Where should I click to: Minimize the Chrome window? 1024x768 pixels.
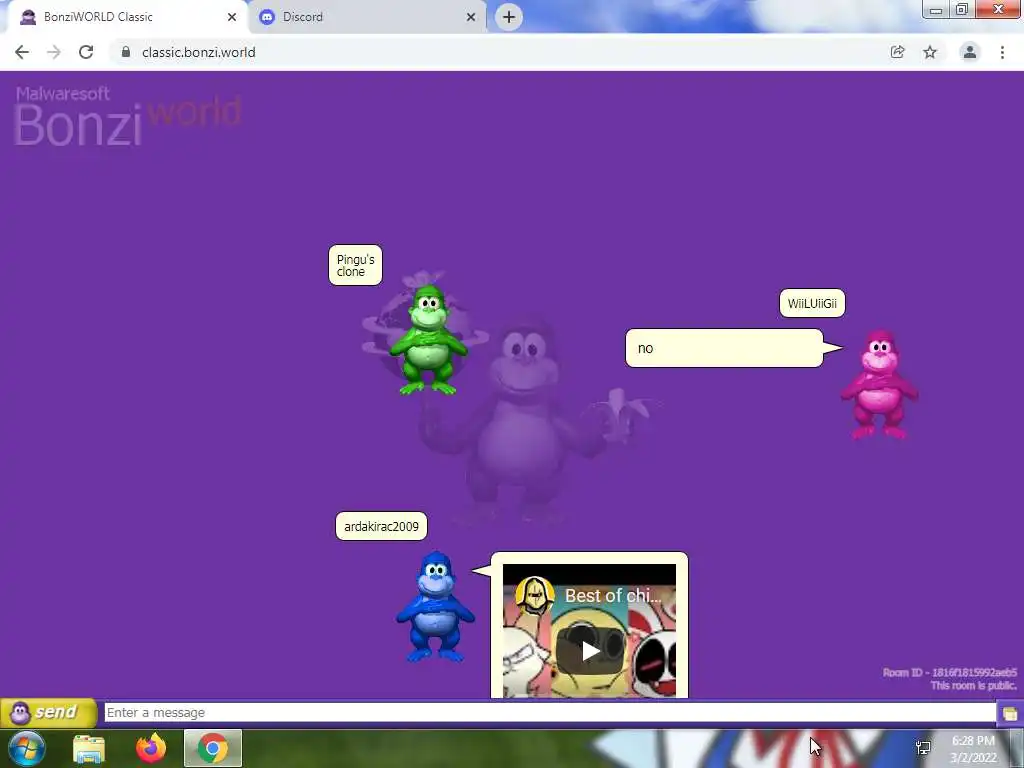(935, 10)
